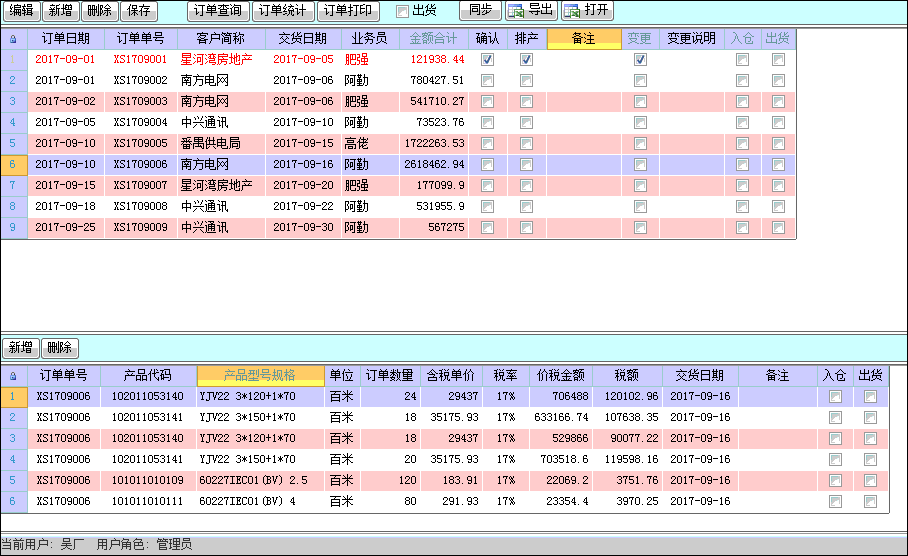Click the 导出 export button icon

click(x=518, y=11)
